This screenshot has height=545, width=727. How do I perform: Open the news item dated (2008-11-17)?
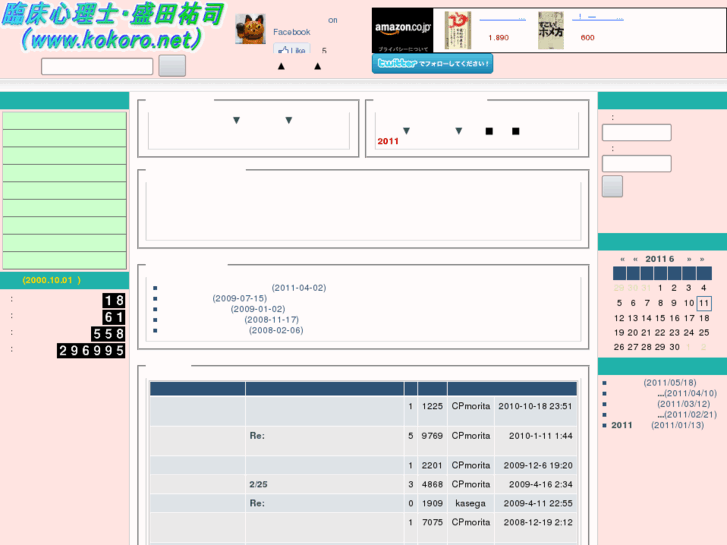click(x=272, y=320)
